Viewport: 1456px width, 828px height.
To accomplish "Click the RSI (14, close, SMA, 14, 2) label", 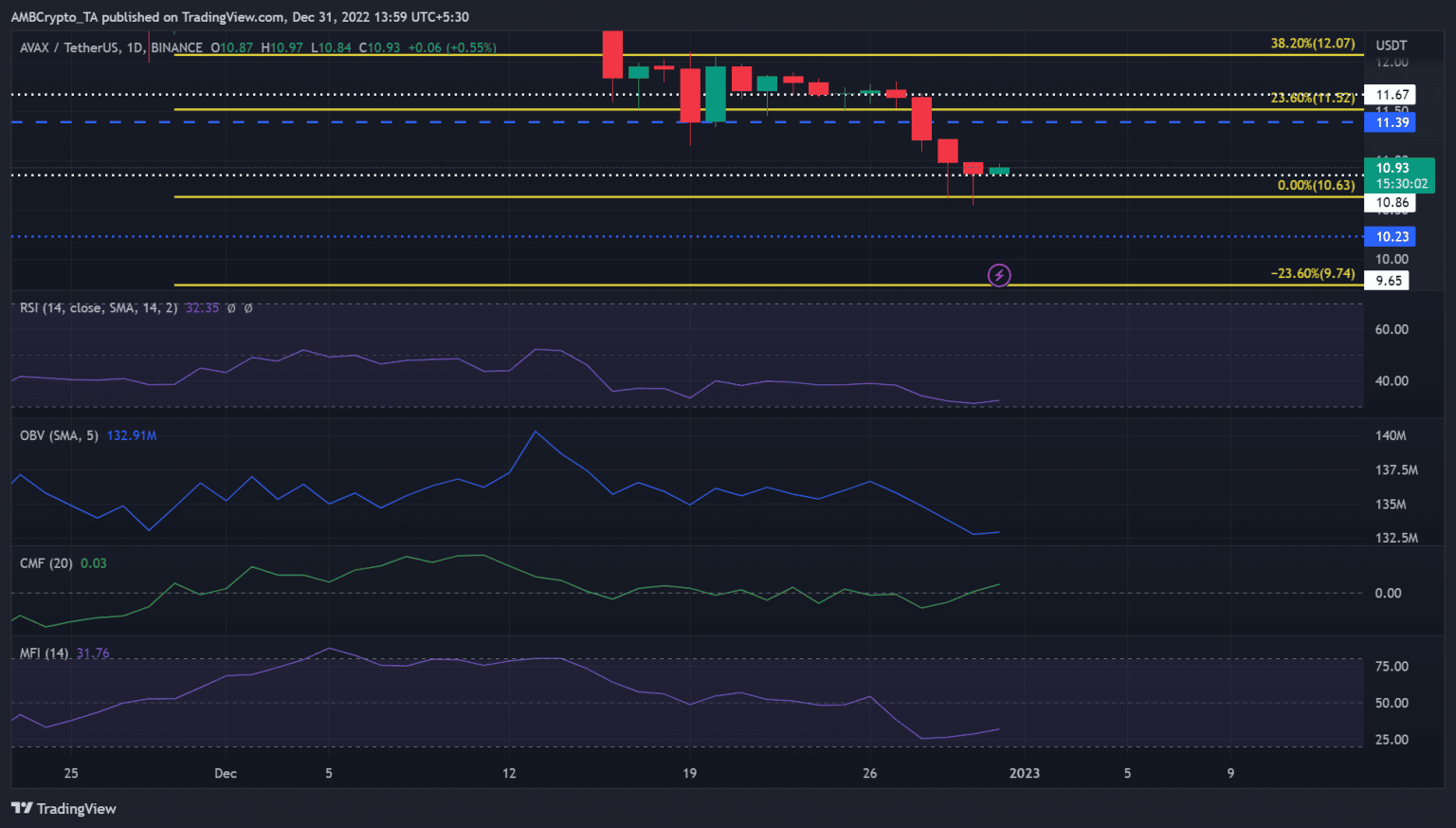I will 99,308.
